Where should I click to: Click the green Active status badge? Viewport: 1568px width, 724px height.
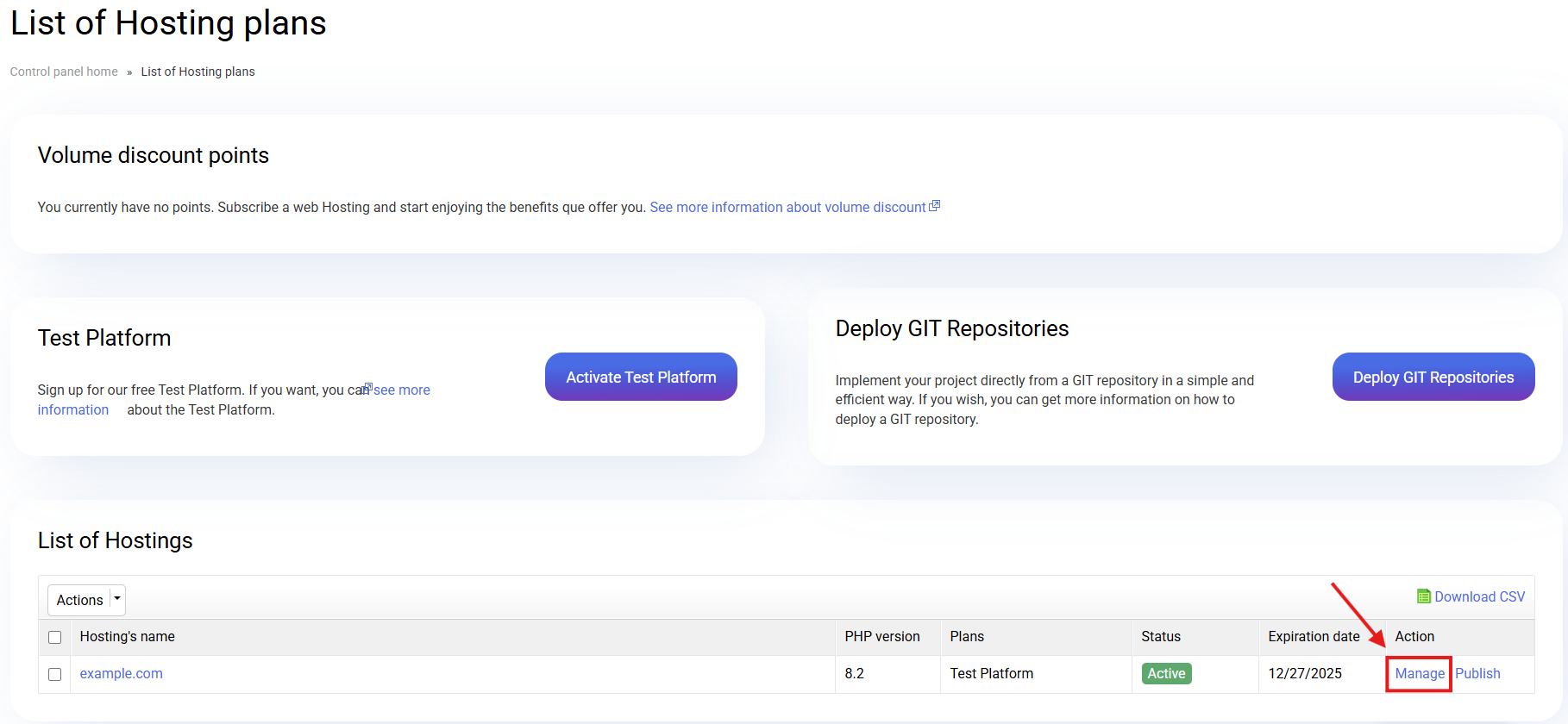tap(1166, 673)
